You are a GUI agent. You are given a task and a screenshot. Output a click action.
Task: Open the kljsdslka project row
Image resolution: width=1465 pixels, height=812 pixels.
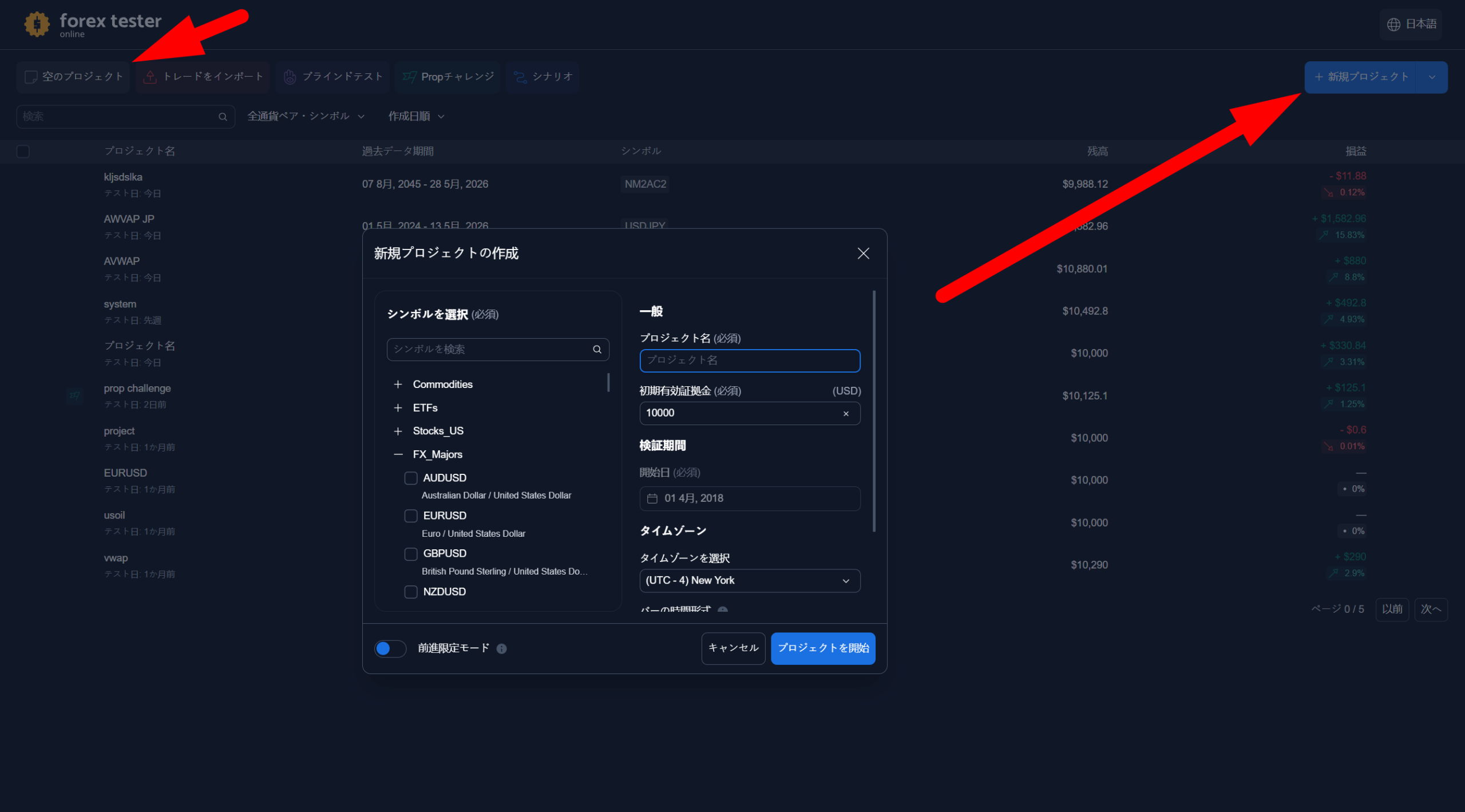pos(732,184)
